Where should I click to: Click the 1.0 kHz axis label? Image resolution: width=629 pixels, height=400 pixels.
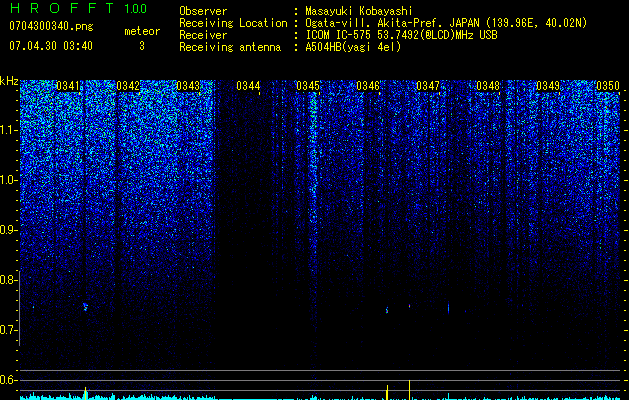pos(8,180)
